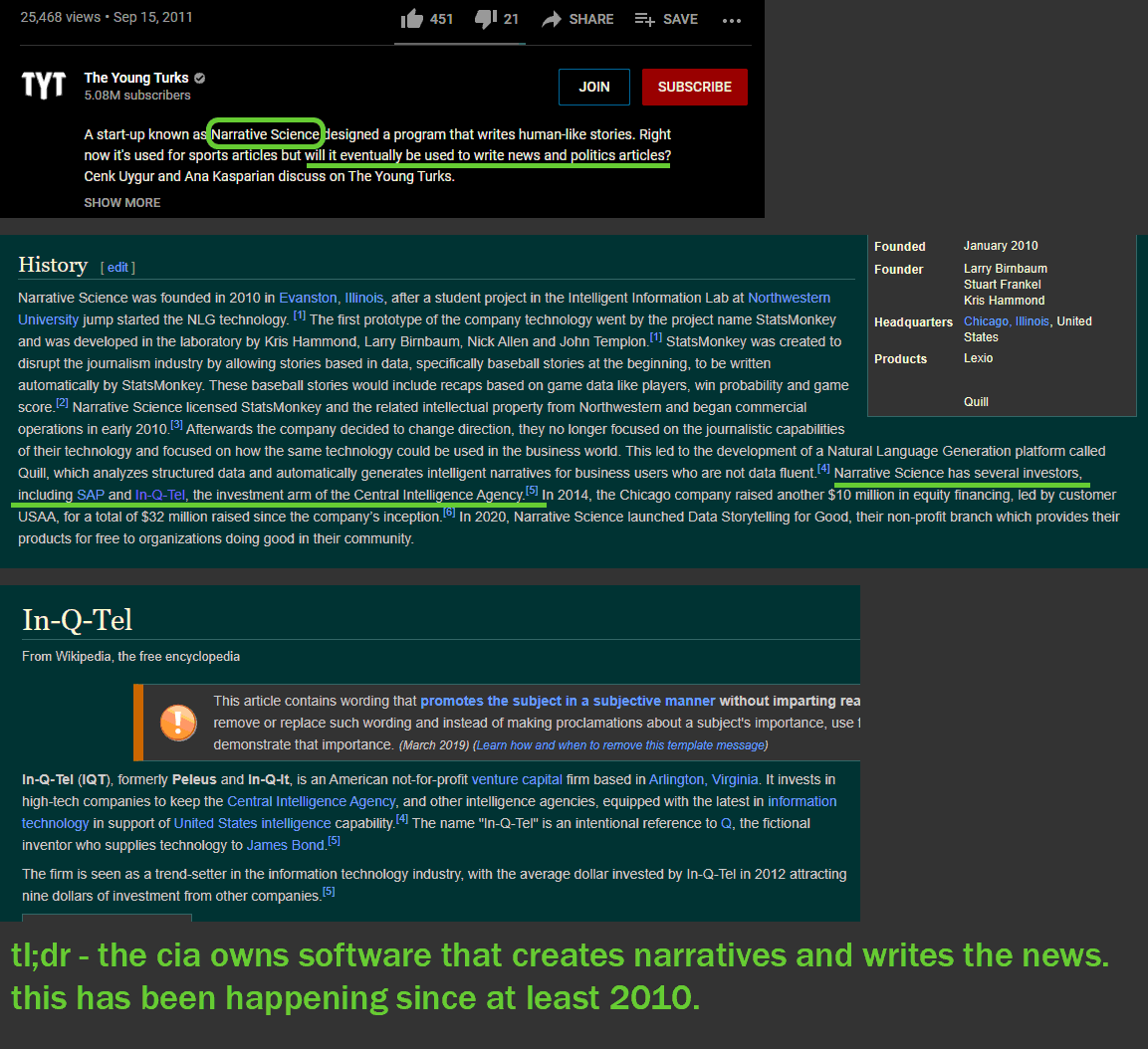This screenshot has height=1049, width=1148.
Task: Click the thumbs down dislike icon
Action: [x=484, y=19]
